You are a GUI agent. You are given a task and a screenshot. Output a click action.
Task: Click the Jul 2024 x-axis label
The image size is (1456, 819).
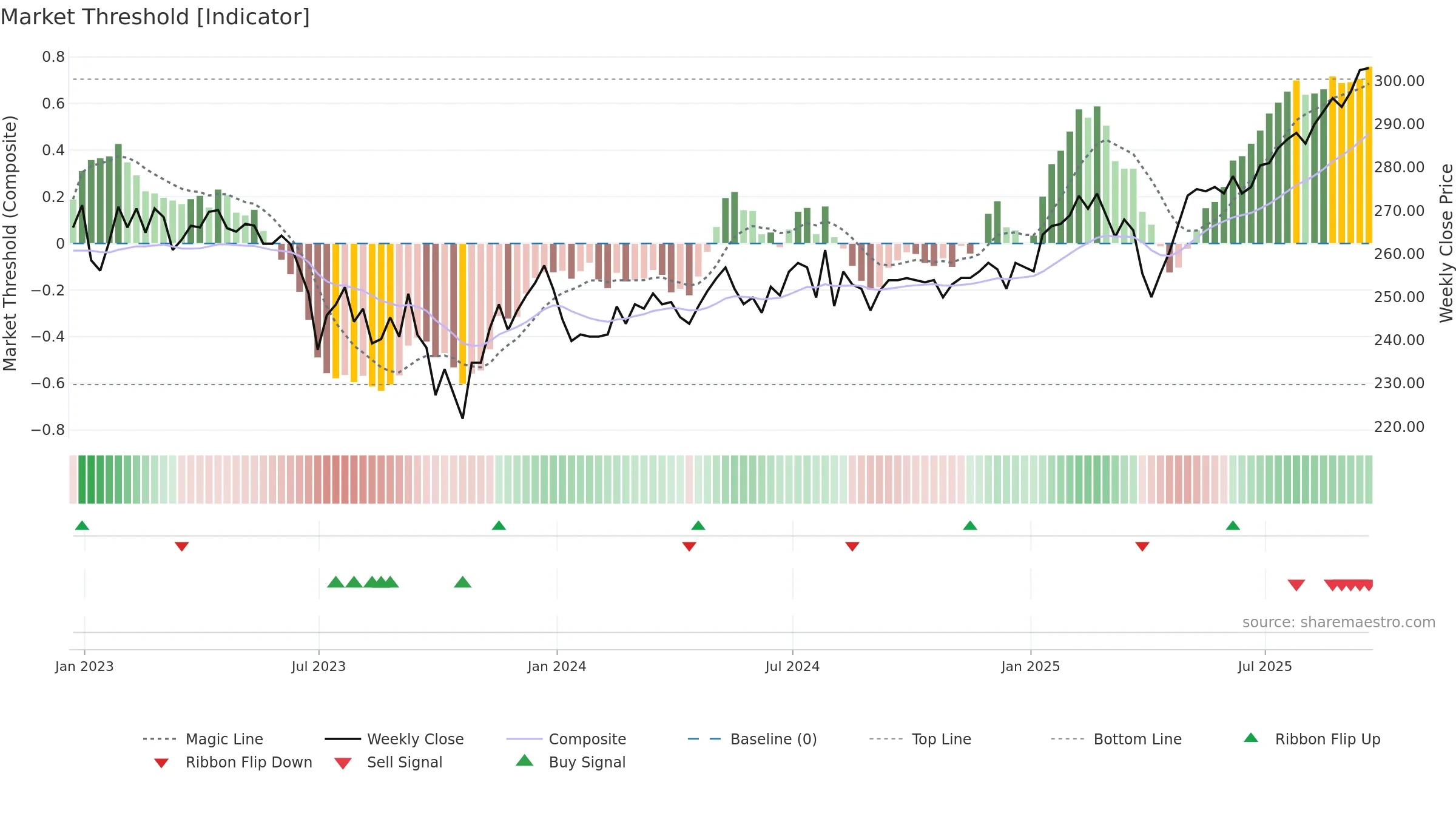click(792, 666)
